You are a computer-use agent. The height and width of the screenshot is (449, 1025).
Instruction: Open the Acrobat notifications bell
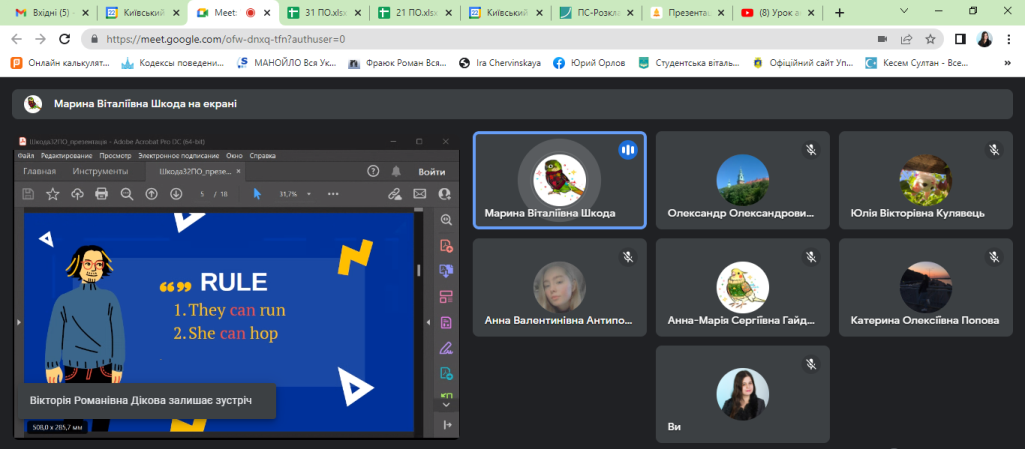pos(396,171)
